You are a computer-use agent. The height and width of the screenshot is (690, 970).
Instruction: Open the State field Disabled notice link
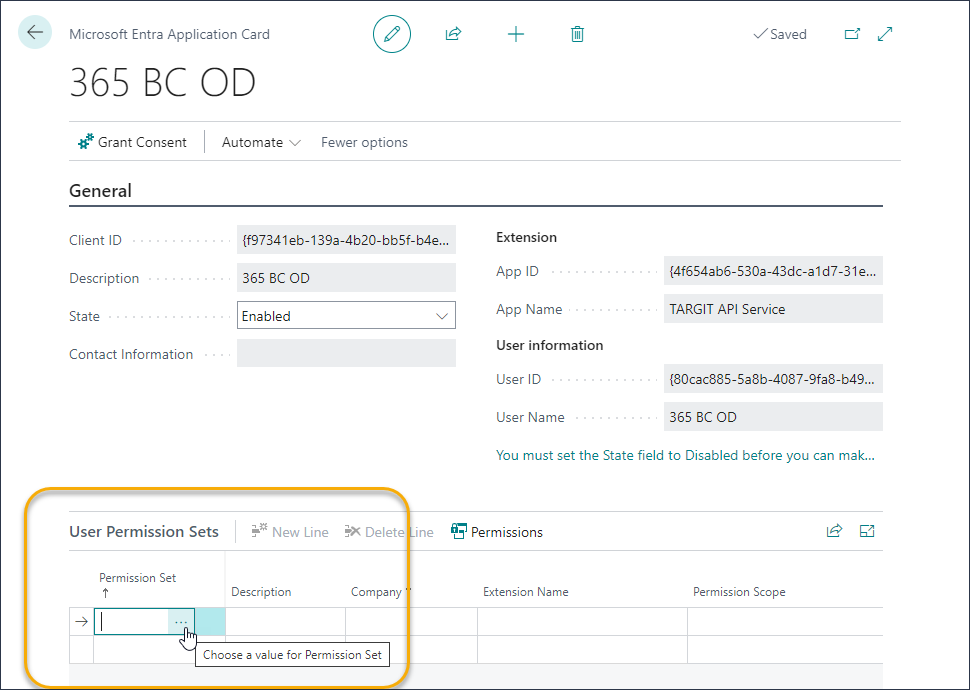(685, 455)
